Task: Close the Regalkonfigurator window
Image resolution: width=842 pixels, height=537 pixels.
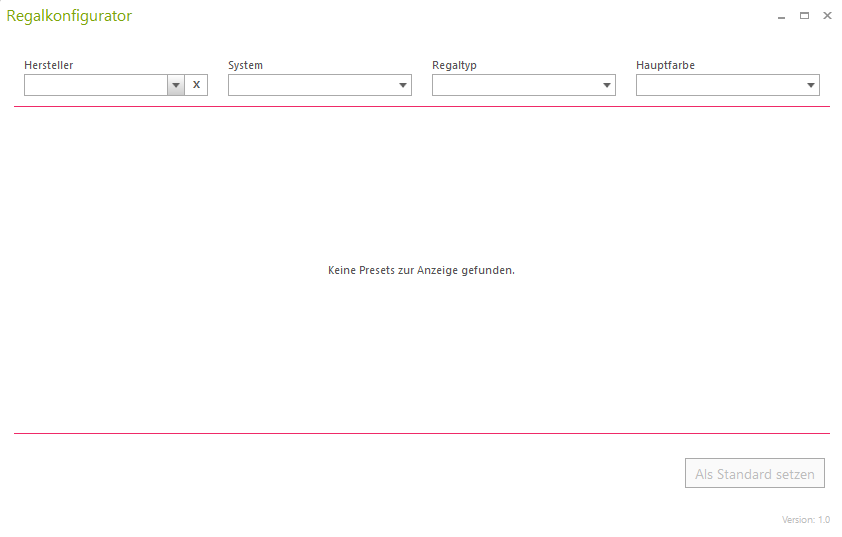Action: pyautogui.click(x=827, y=16)
